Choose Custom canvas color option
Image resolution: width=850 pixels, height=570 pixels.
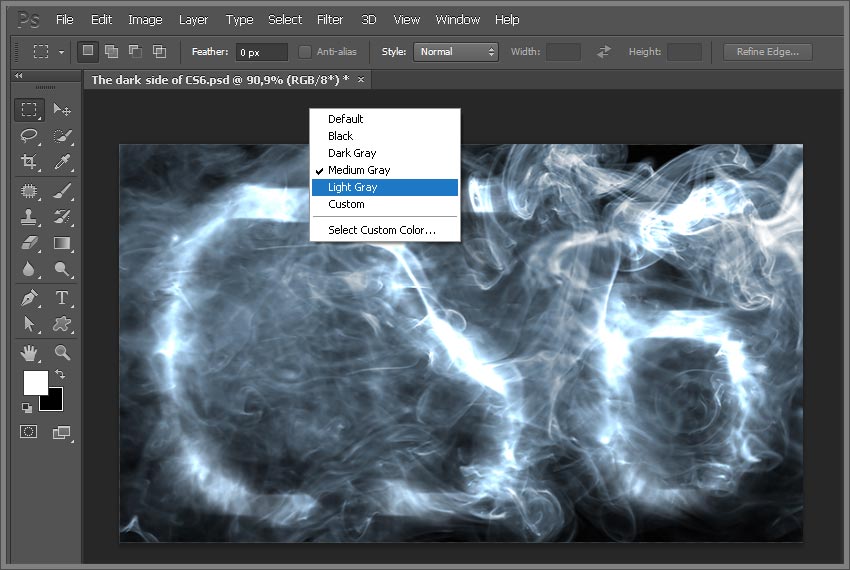pos(385,204)
